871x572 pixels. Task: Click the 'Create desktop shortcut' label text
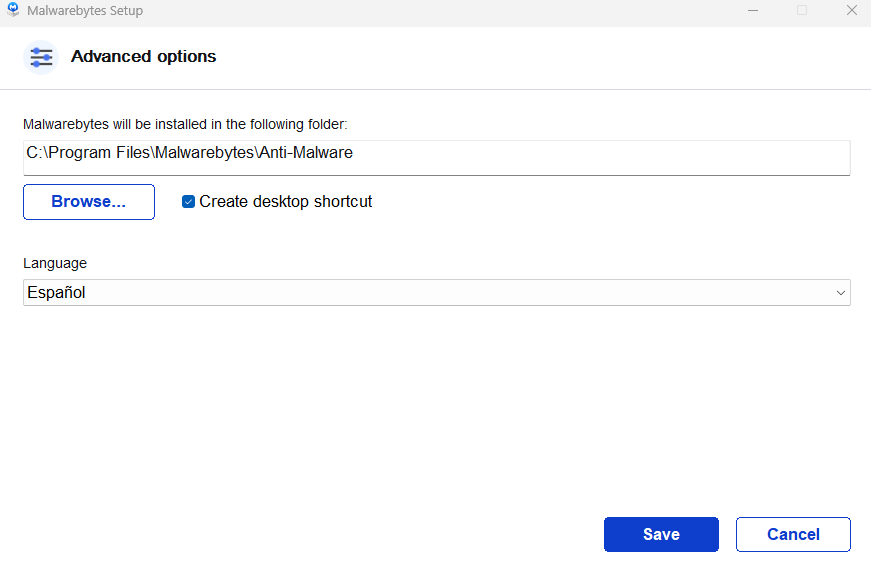tap(285, 202)
